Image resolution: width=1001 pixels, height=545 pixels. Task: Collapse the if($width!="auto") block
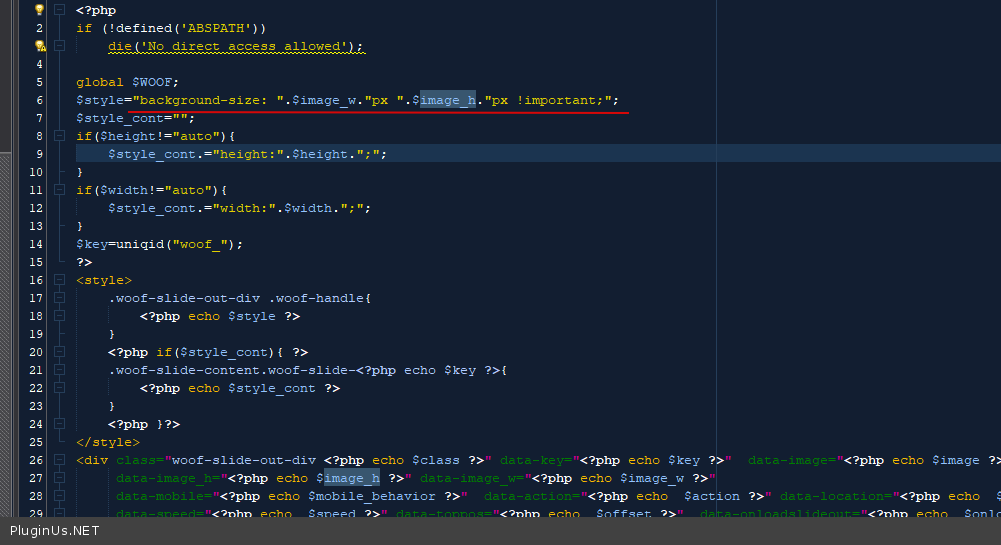(59, 190)
